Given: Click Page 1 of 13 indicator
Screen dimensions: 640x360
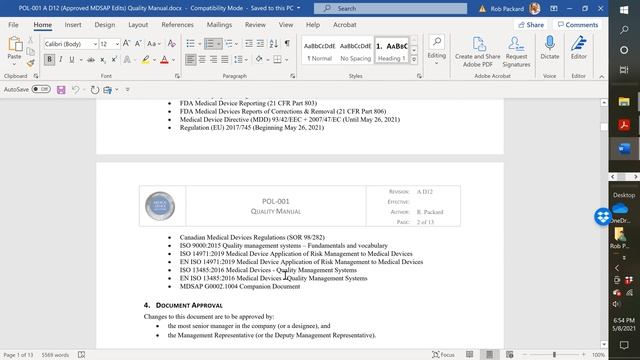Looking at the screenshot, I should click(x=18, y=355).
